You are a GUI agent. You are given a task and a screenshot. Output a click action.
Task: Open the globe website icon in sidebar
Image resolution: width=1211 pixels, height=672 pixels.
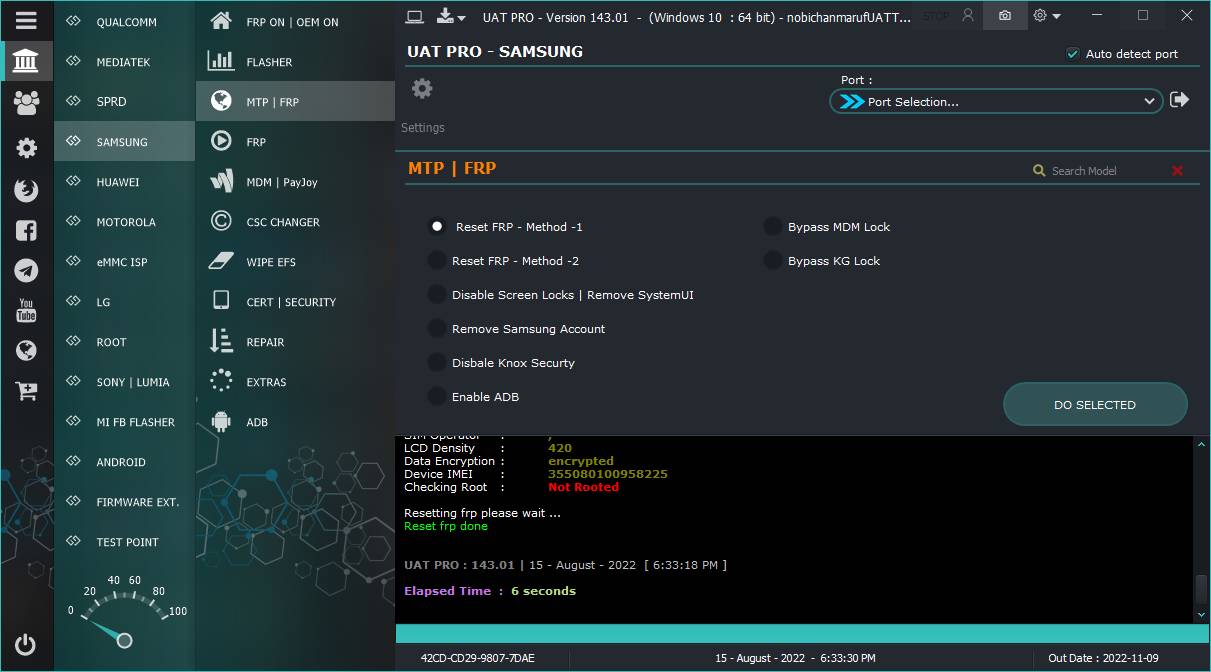[26, 350]
